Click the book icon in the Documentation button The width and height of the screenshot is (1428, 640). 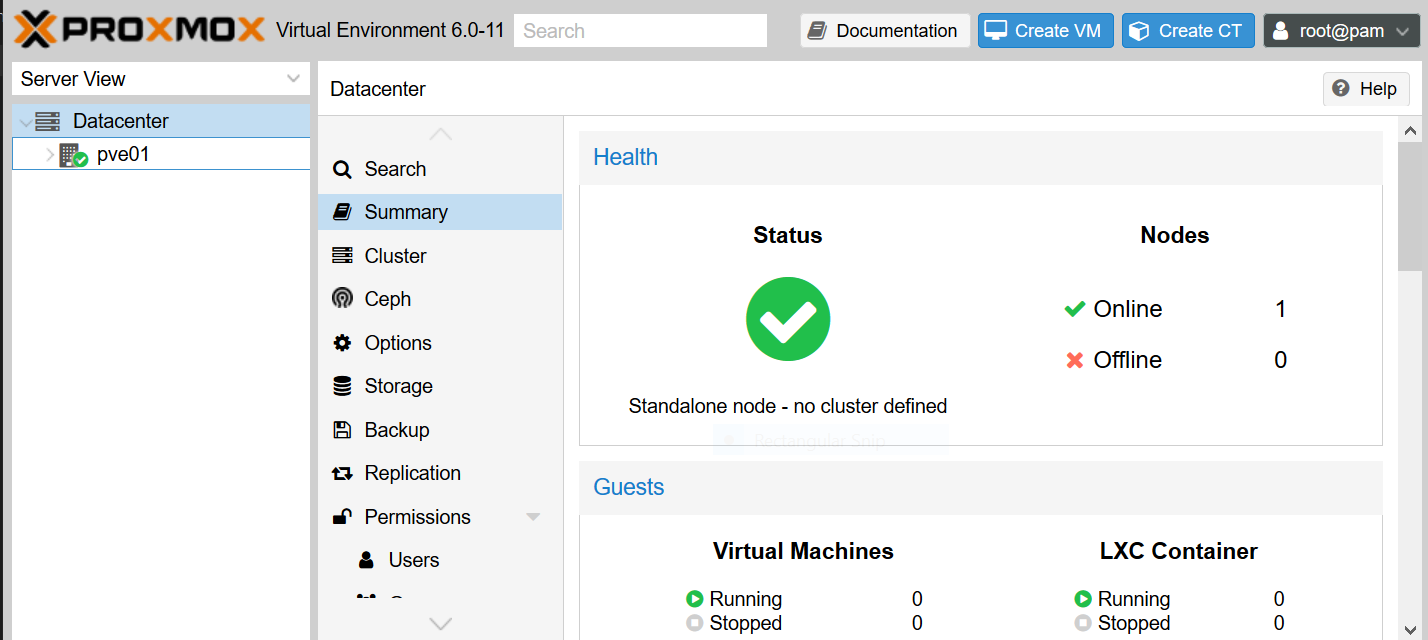click(817, 31)
